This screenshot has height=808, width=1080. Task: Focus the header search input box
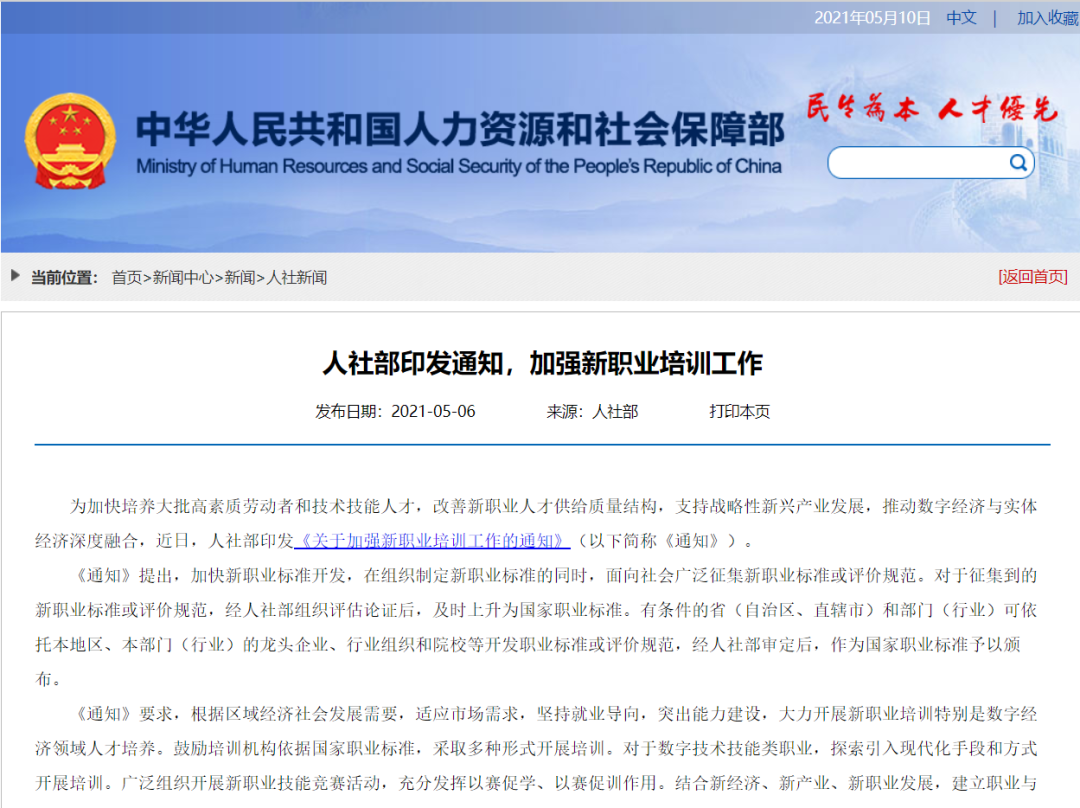point(915,163)
